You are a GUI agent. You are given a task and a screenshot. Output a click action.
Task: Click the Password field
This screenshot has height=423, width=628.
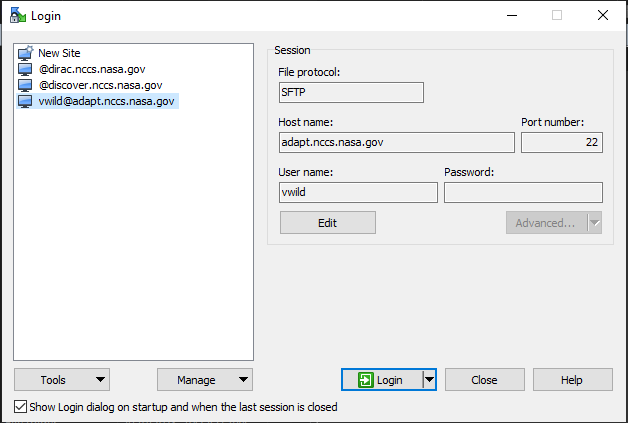(523, 193)
